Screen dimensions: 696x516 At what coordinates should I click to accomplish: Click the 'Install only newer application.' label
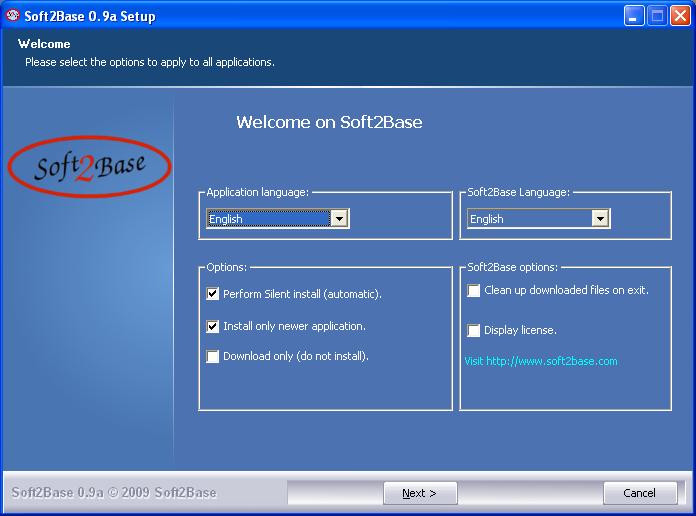[294, 326]
